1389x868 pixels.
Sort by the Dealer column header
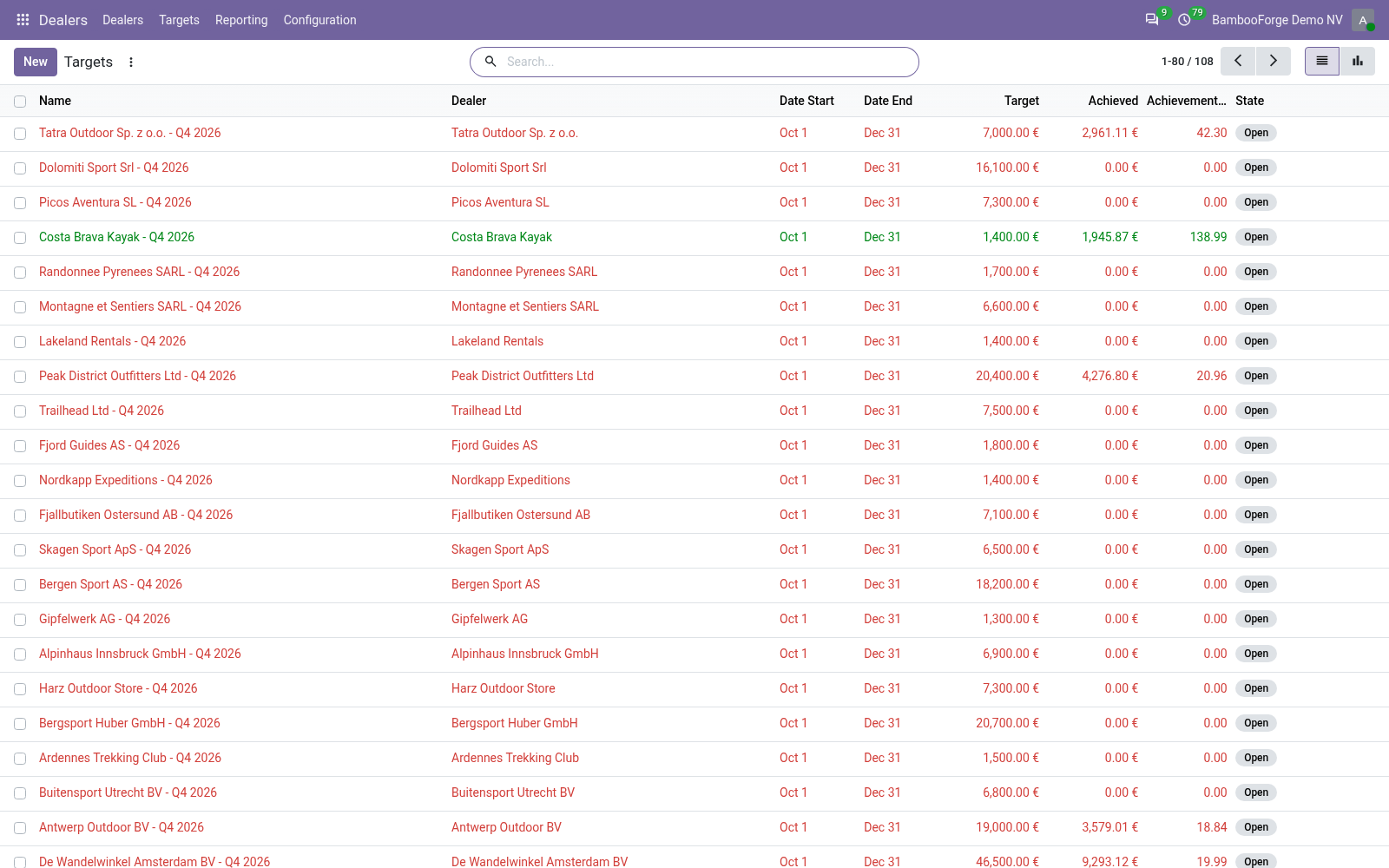[469, 101]
